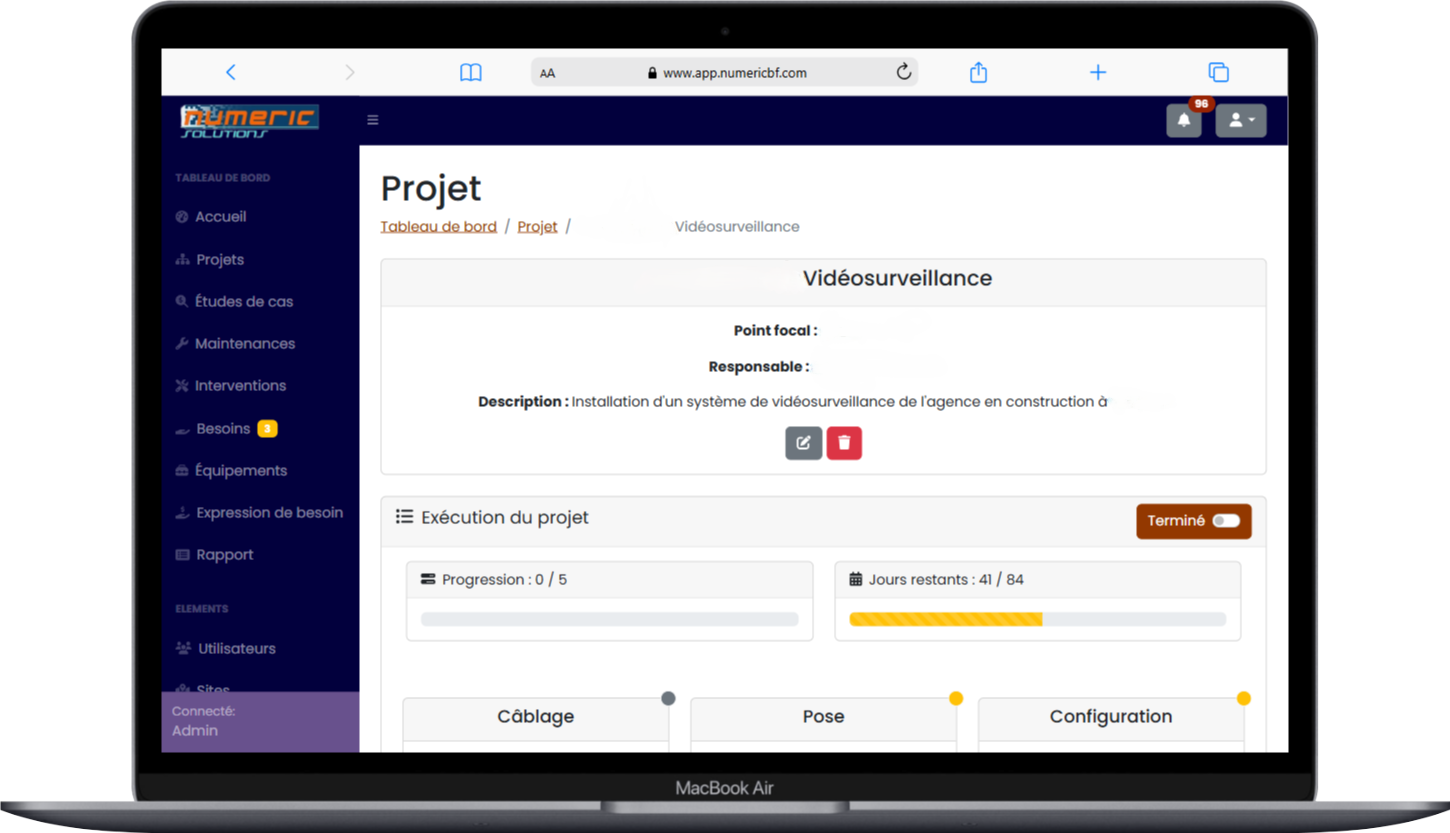Viewport: 1450px width, 833px height.
Task: Click the browser back arrow
Action: pyautogui.click(x=231, y=72)
